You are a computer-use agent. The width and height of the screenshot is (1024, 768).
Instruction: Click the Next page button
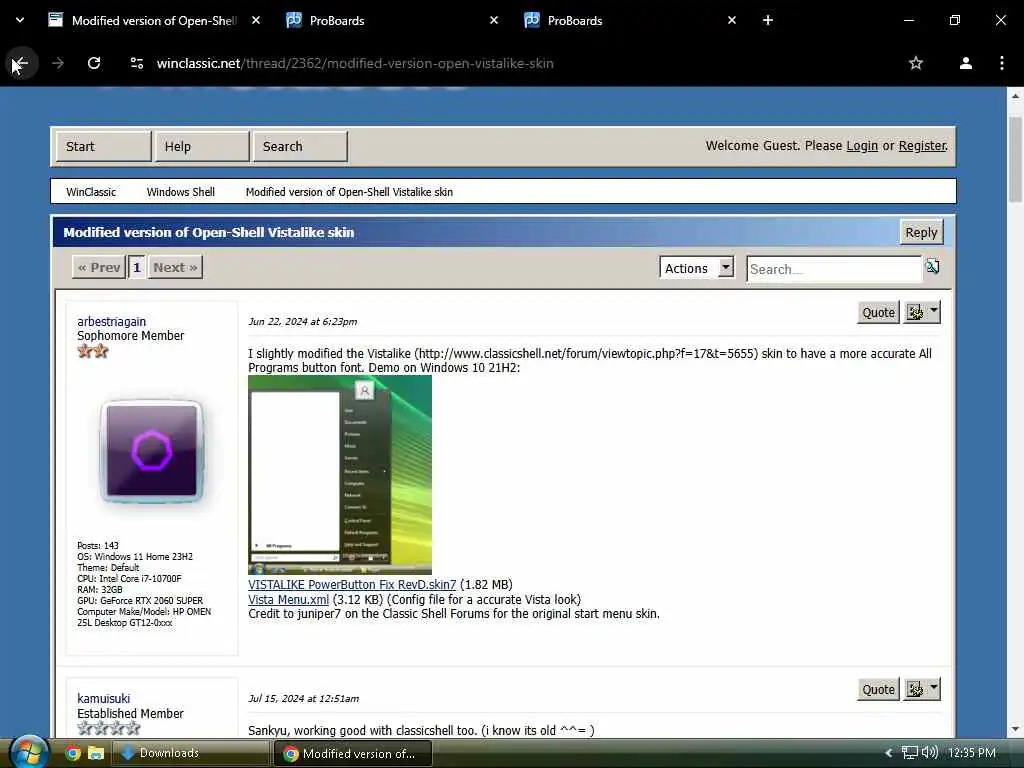[x=175, y=267]
